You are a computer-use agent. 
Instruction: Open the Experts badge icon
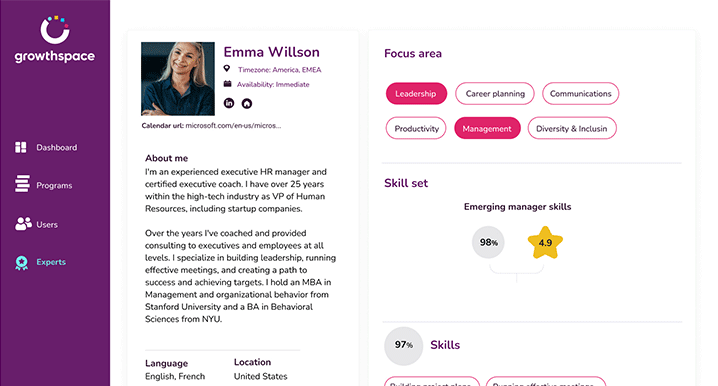tap(22, 262)
